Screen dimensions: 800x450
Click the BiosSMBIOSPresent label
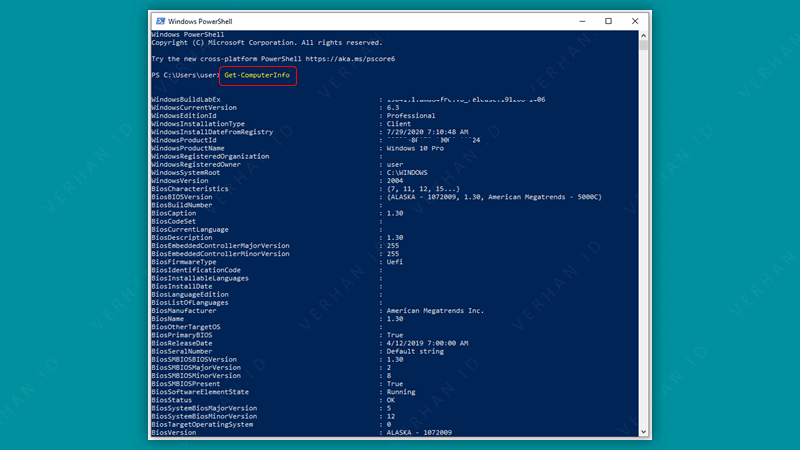(186, 384)
